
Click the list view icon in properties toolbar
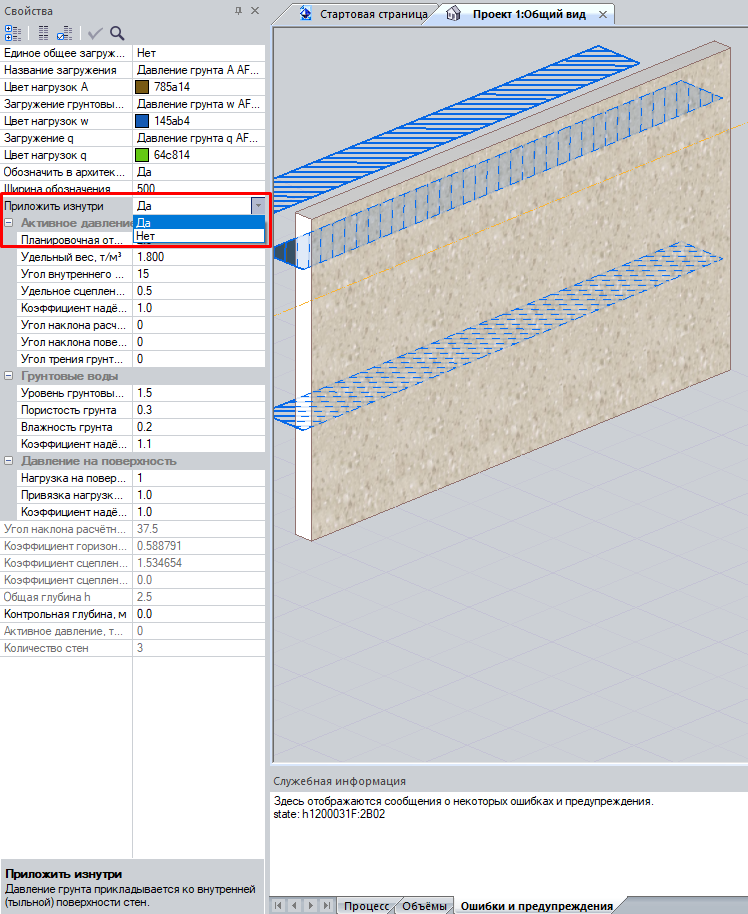click(x=43, y=32)
